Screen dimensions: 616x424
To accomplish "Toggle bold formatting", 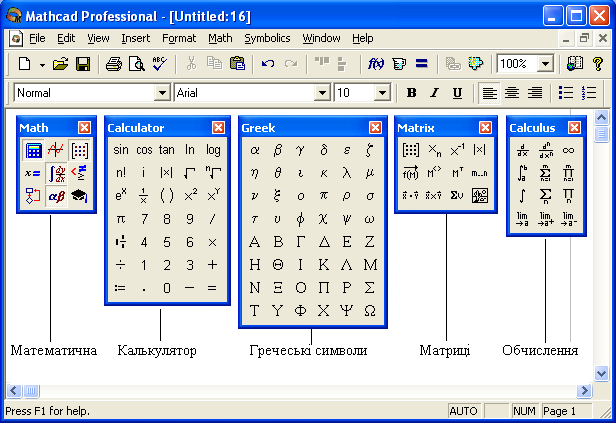I will point(411,93).
